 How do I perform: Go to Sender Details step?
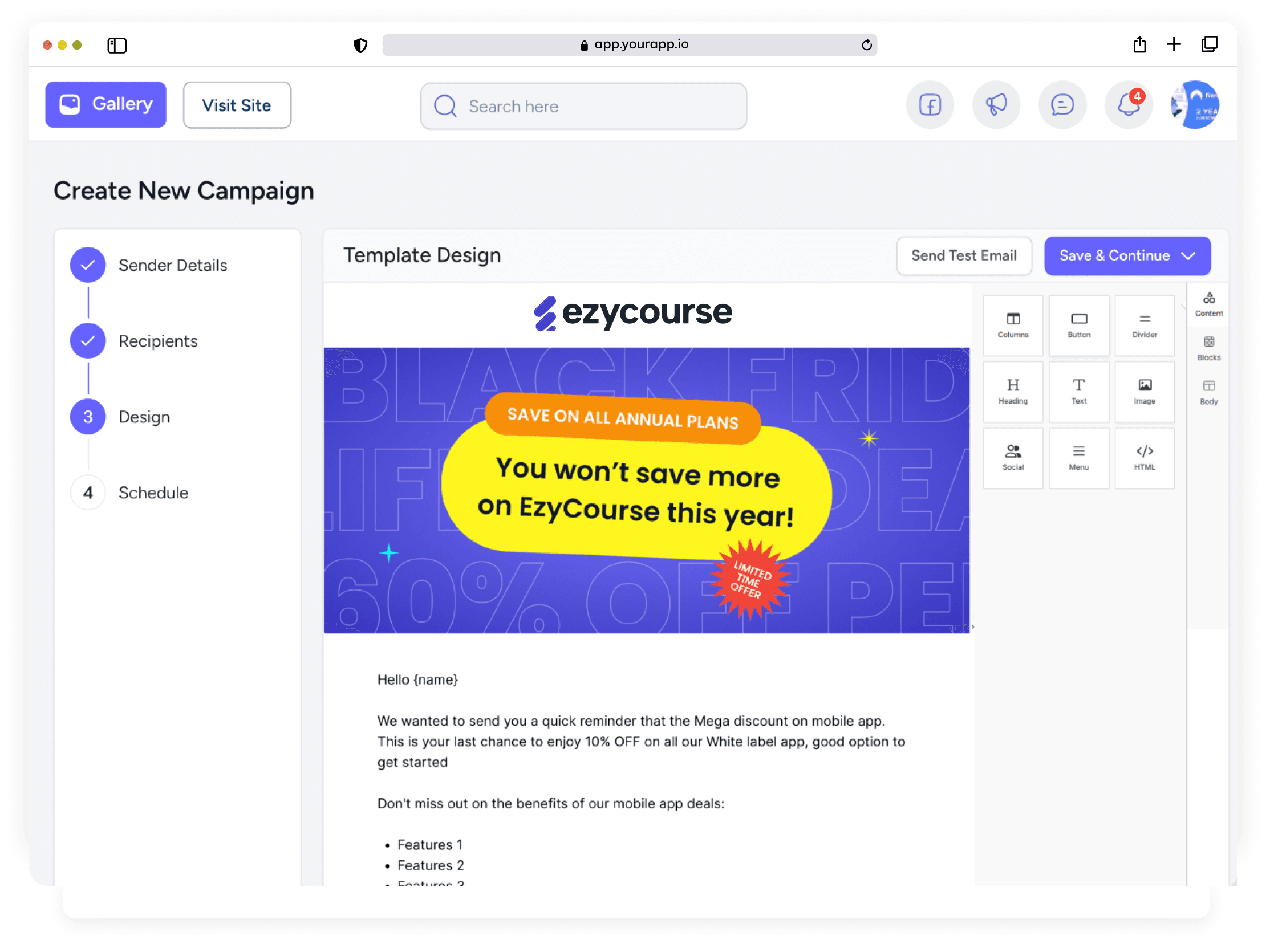click(x=149, y=266)
